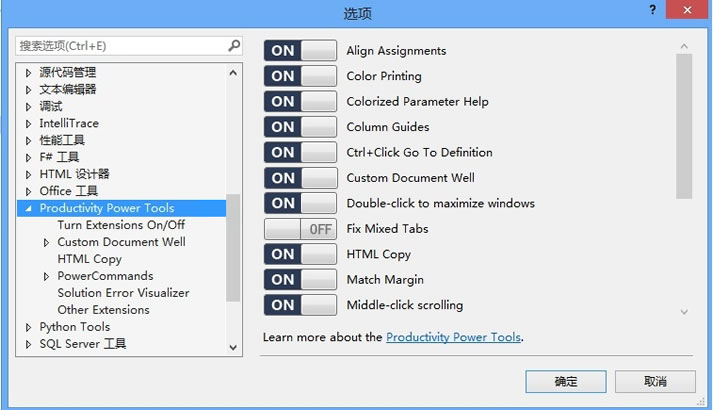Disable Double-click to maximize windows switch
Viewport: 713px width, 410px height.
(x=300, y=203)
